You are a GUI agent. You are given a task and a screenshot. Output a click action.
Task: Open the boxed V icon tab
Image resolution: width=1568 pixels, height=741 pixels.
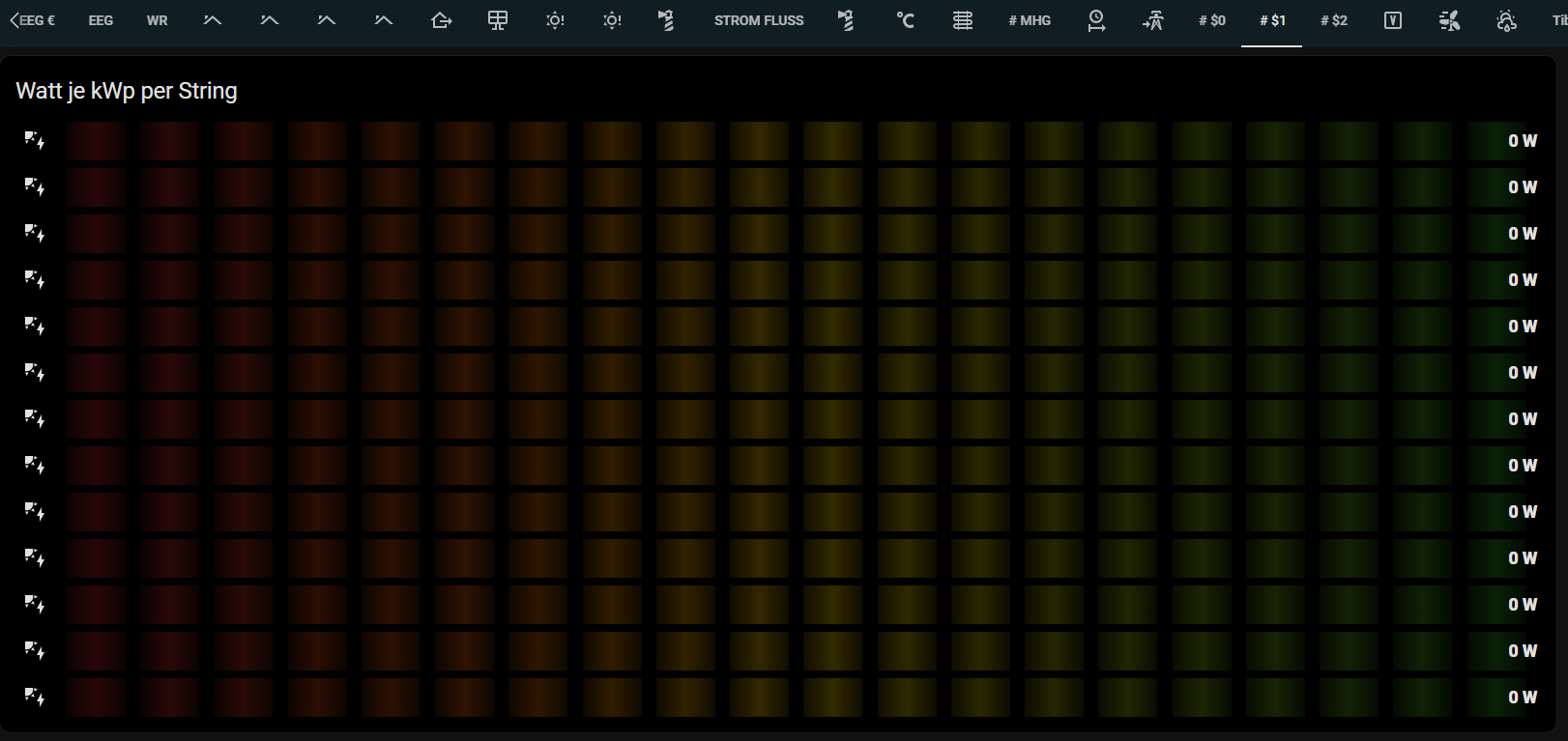coord(1392,20)
